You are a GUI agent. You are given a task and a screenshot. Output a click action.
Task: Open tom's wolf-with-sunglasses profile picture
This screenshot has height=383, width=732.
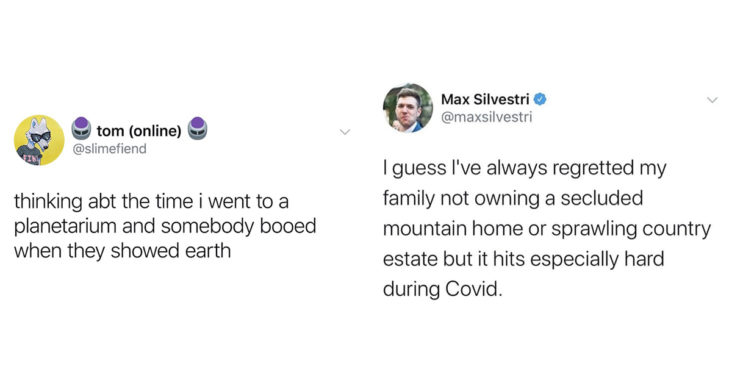39,140
